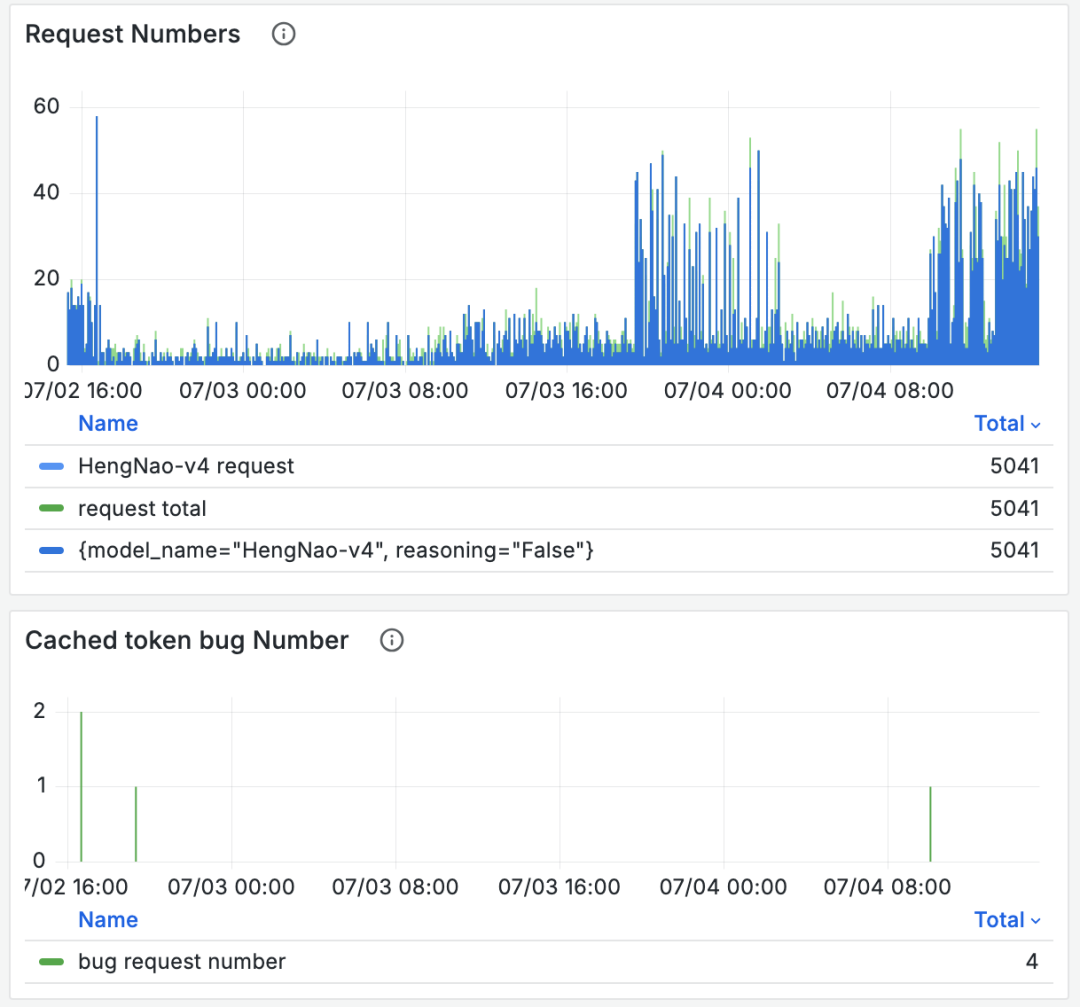Sort Cached token bug legend by Total
Viewport: 1080px width, 1007px height.
coord(1006,920)
